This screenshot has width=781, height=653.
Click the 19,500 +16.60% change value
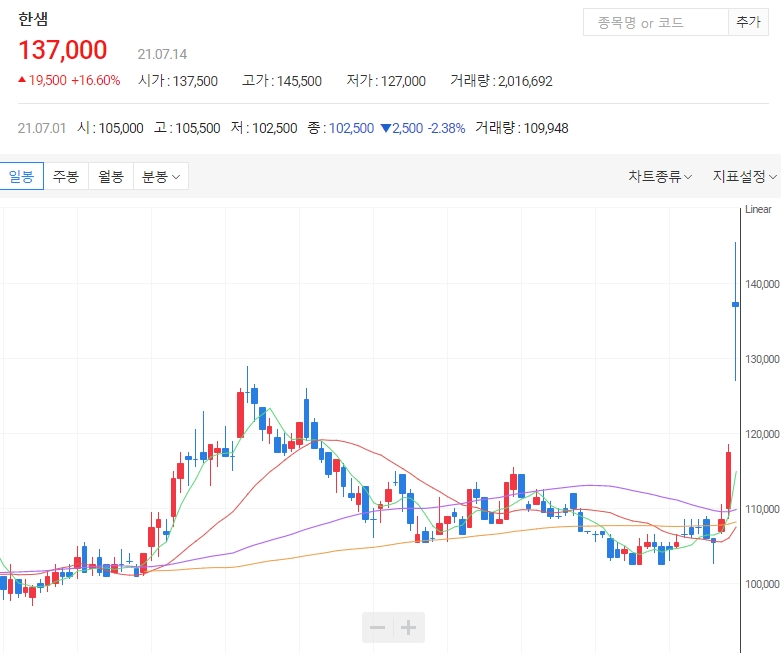[x=69, y=80]
